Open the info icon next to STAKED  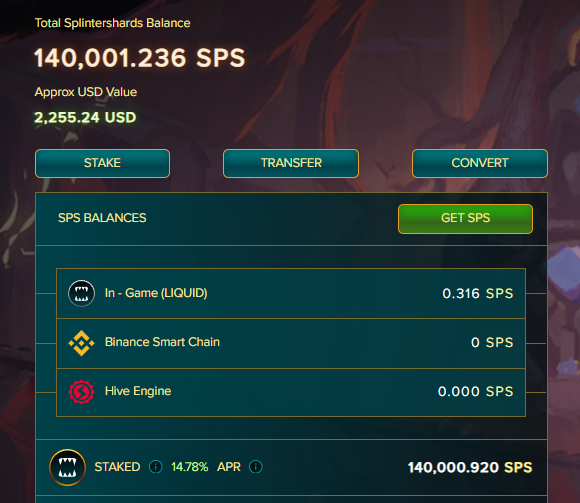155,467
